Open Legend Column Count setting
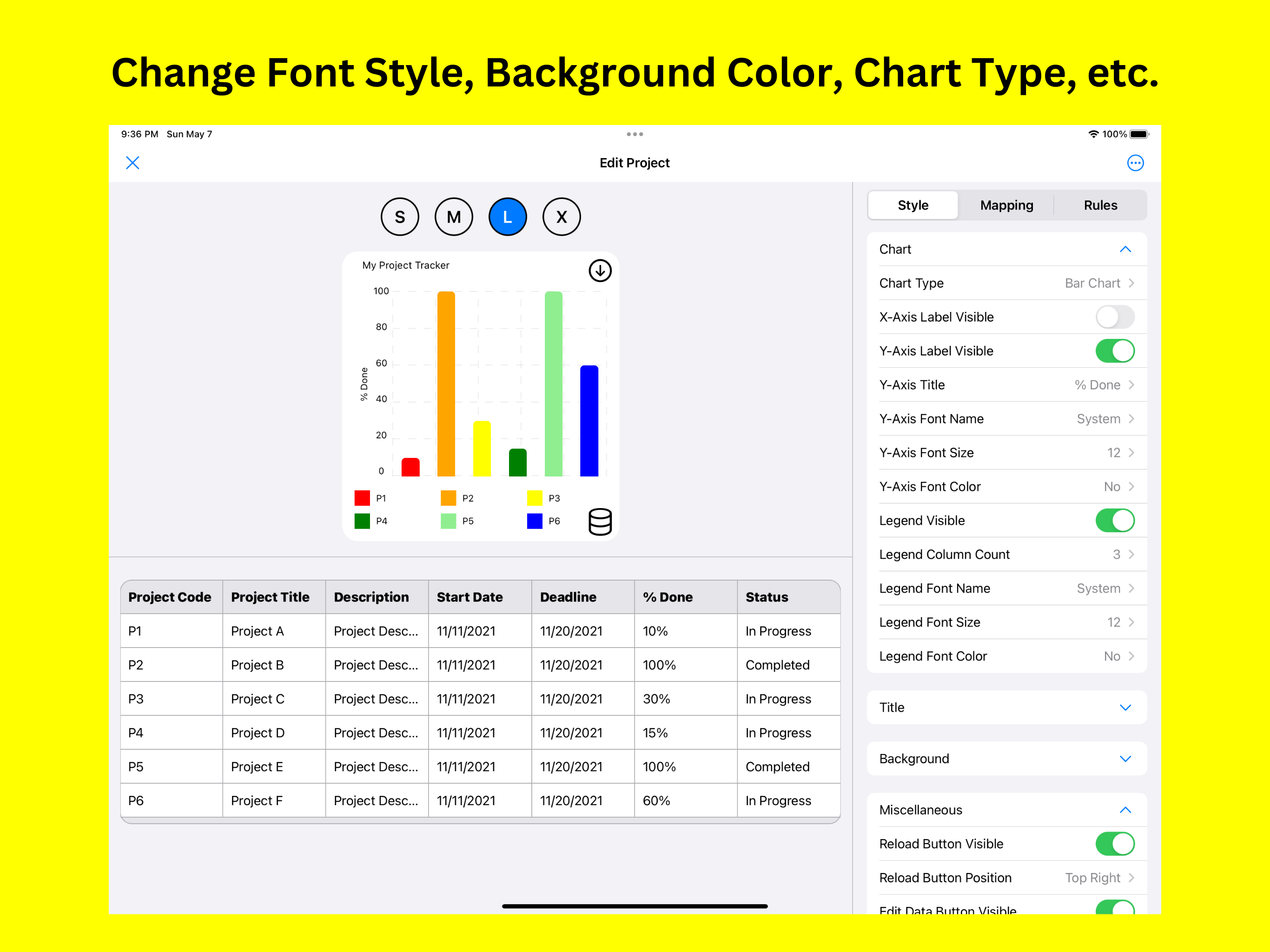Image resolution: width=1270 pixels, height=952 pixels. pyautogui.click(x=1007, y=554)
